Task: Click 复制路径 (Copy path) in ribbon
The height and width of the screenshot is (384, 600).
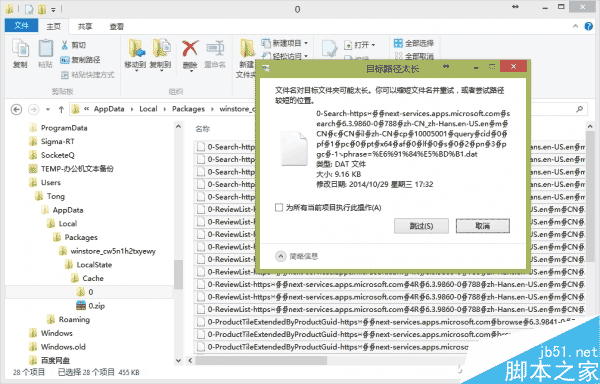Action: tap(80, 60)
